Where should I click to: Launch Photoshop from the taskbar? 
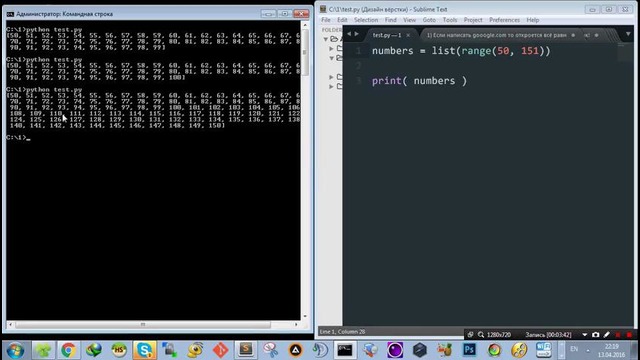469,350
